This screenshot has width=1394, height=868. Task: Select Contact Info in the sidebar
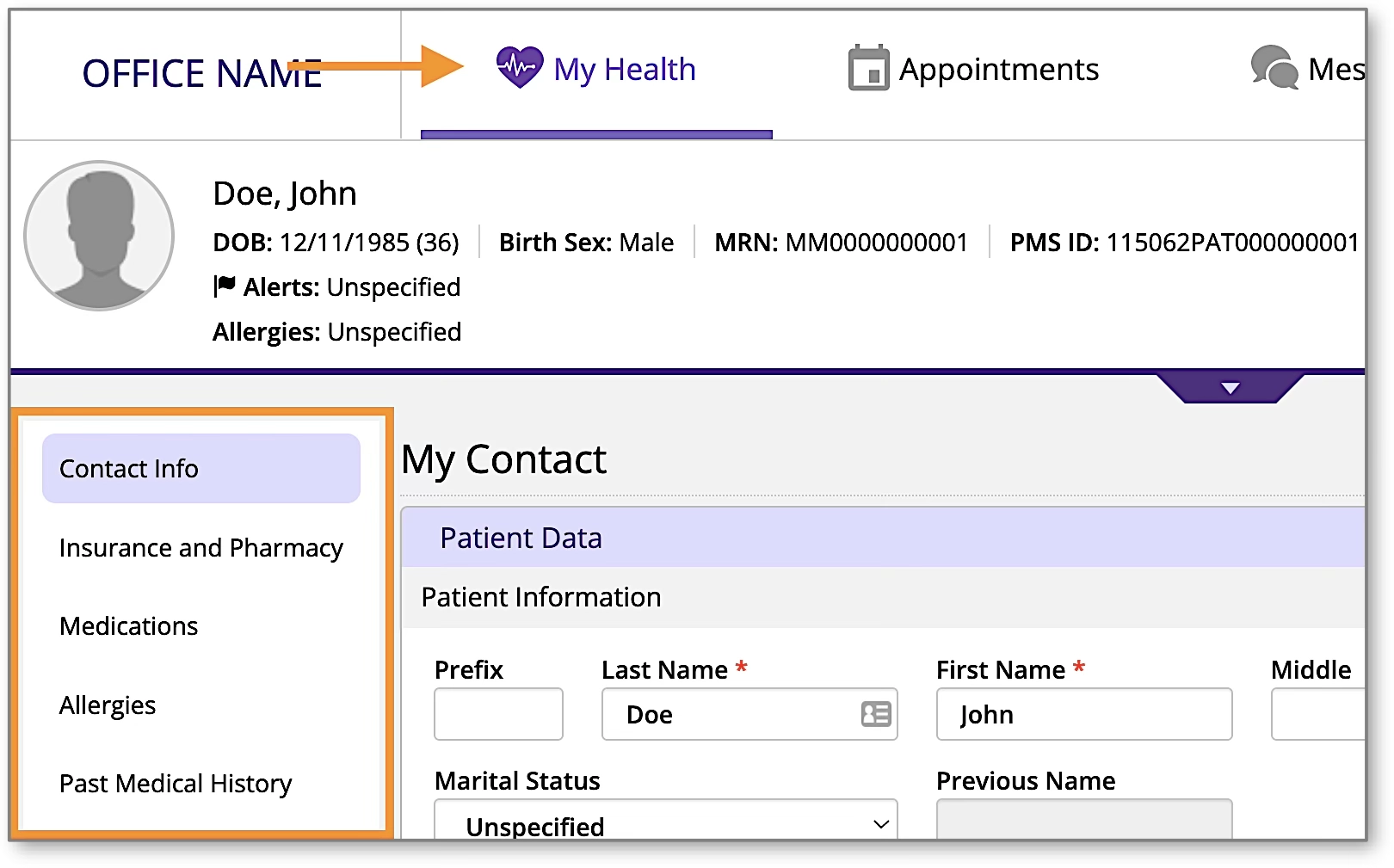tap(200, 469)
